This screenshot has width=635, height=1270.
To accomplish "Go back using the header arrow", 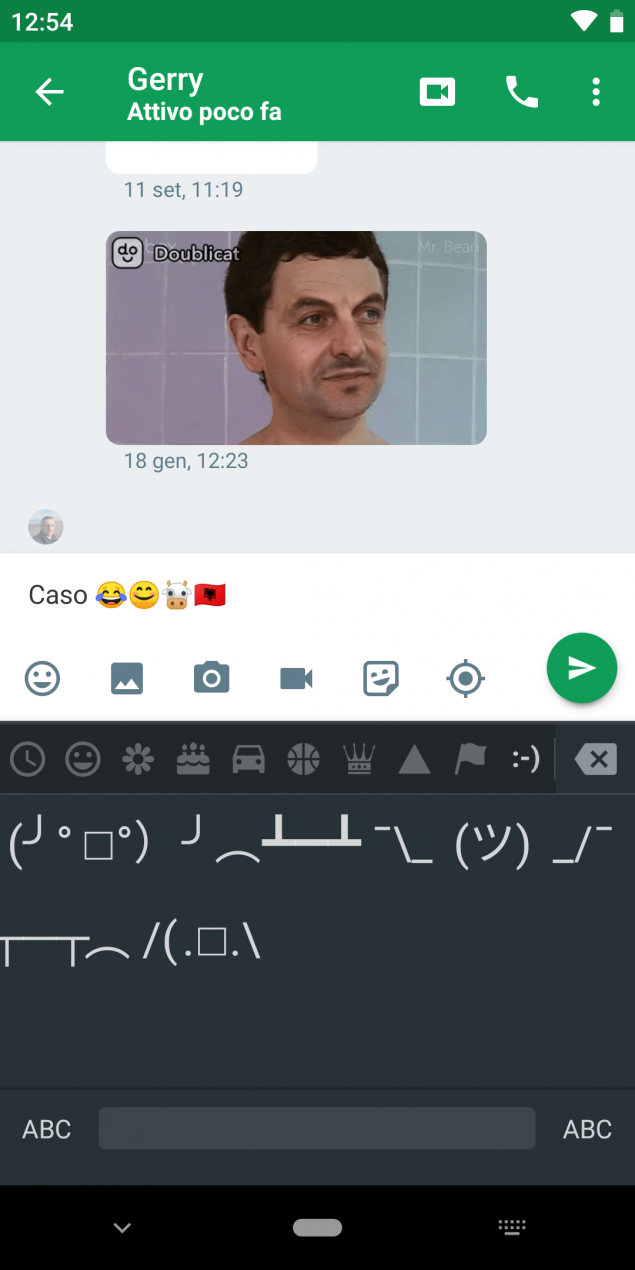I will coord(49,93).
